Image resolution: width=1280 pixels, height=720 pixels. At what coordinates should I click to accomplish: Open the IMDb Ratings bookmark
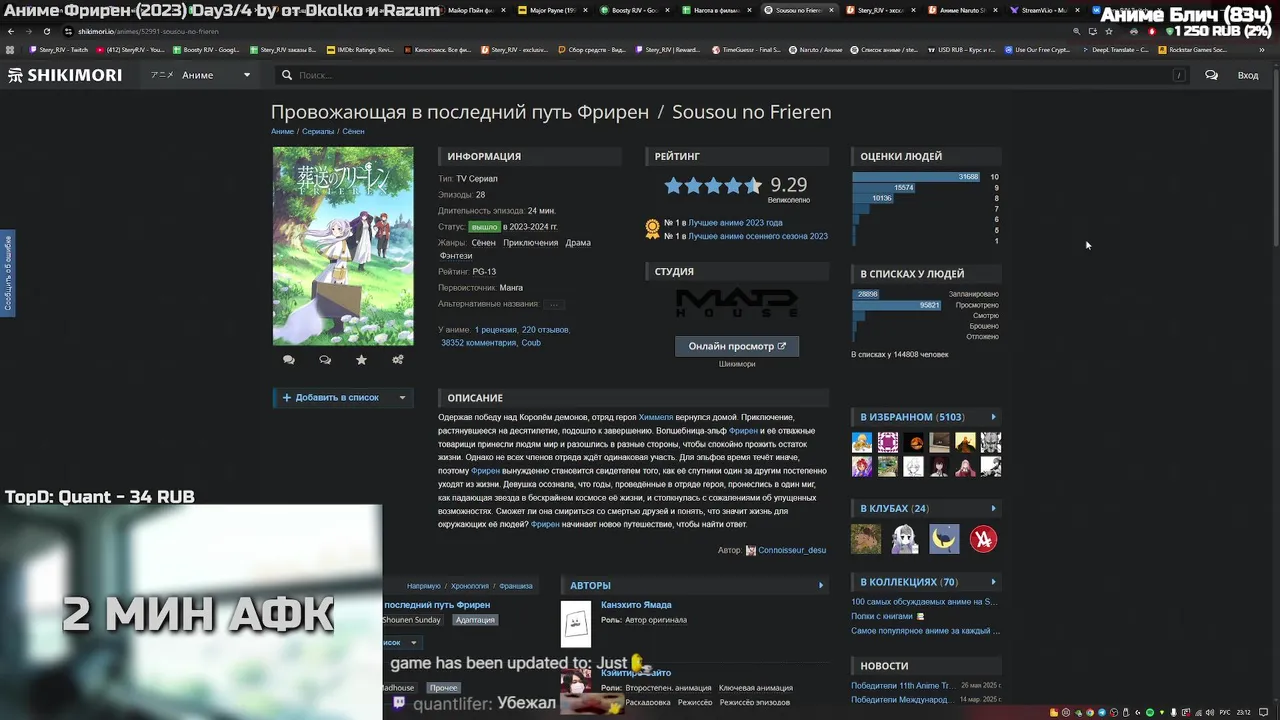361,49
